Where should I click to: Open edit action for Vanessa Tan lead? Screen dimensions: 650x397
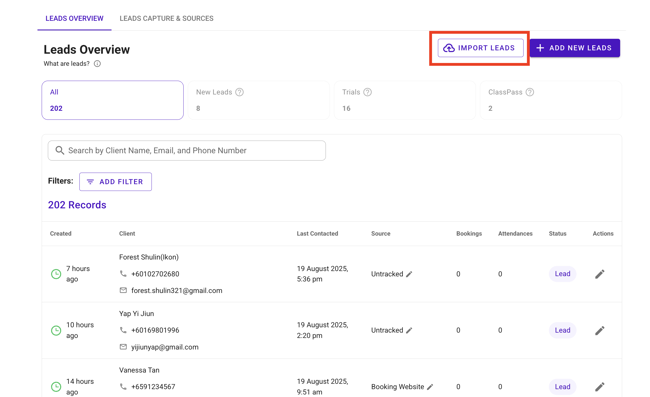[599, 387]
